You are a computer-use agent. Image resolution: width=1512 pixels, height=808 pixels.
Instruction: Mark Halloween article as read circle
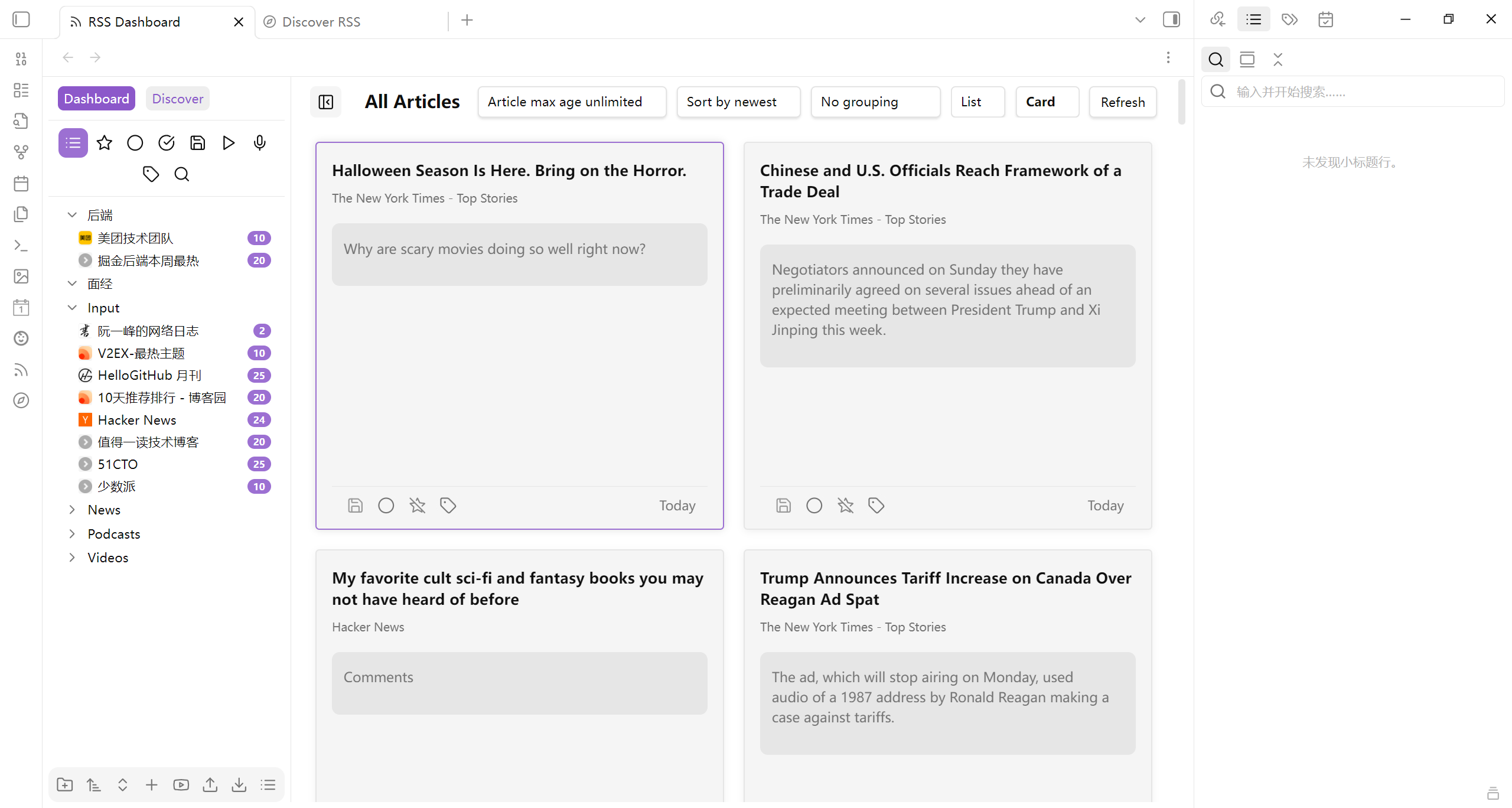click(x=386, y=506)
